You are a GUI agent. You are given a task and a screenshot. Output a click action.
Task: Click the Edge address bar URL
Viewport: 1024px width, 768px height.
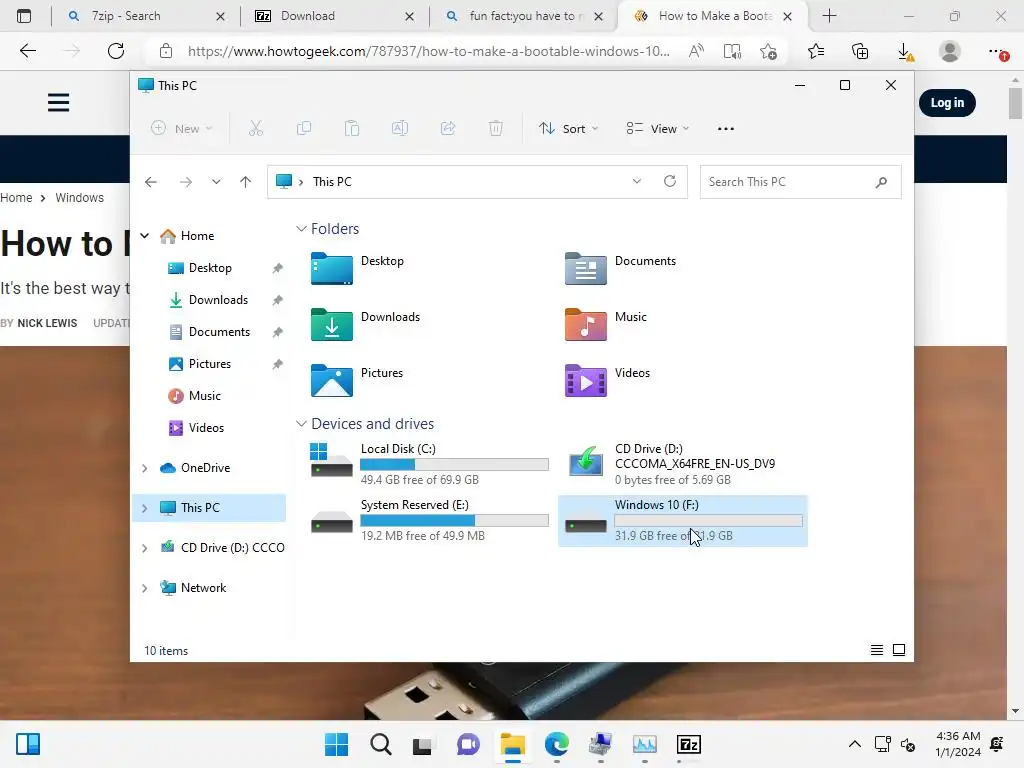(x=428, y=51)
